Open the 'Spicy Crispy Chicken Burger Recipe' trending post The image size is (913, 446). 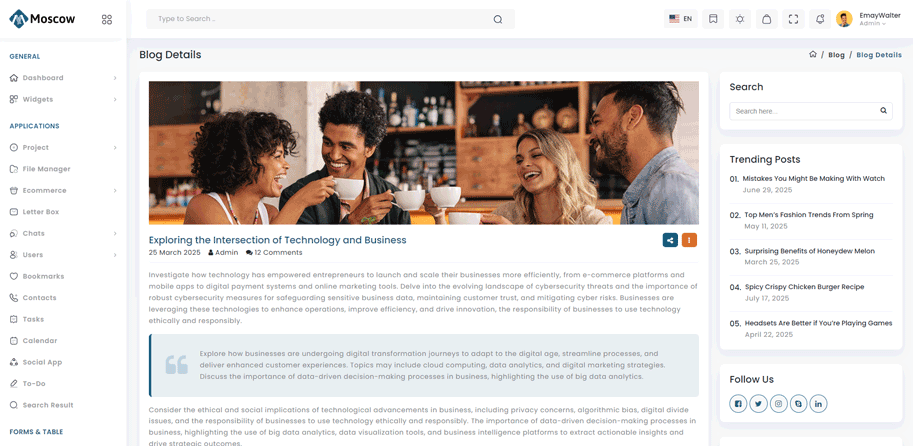coord(804,287)
